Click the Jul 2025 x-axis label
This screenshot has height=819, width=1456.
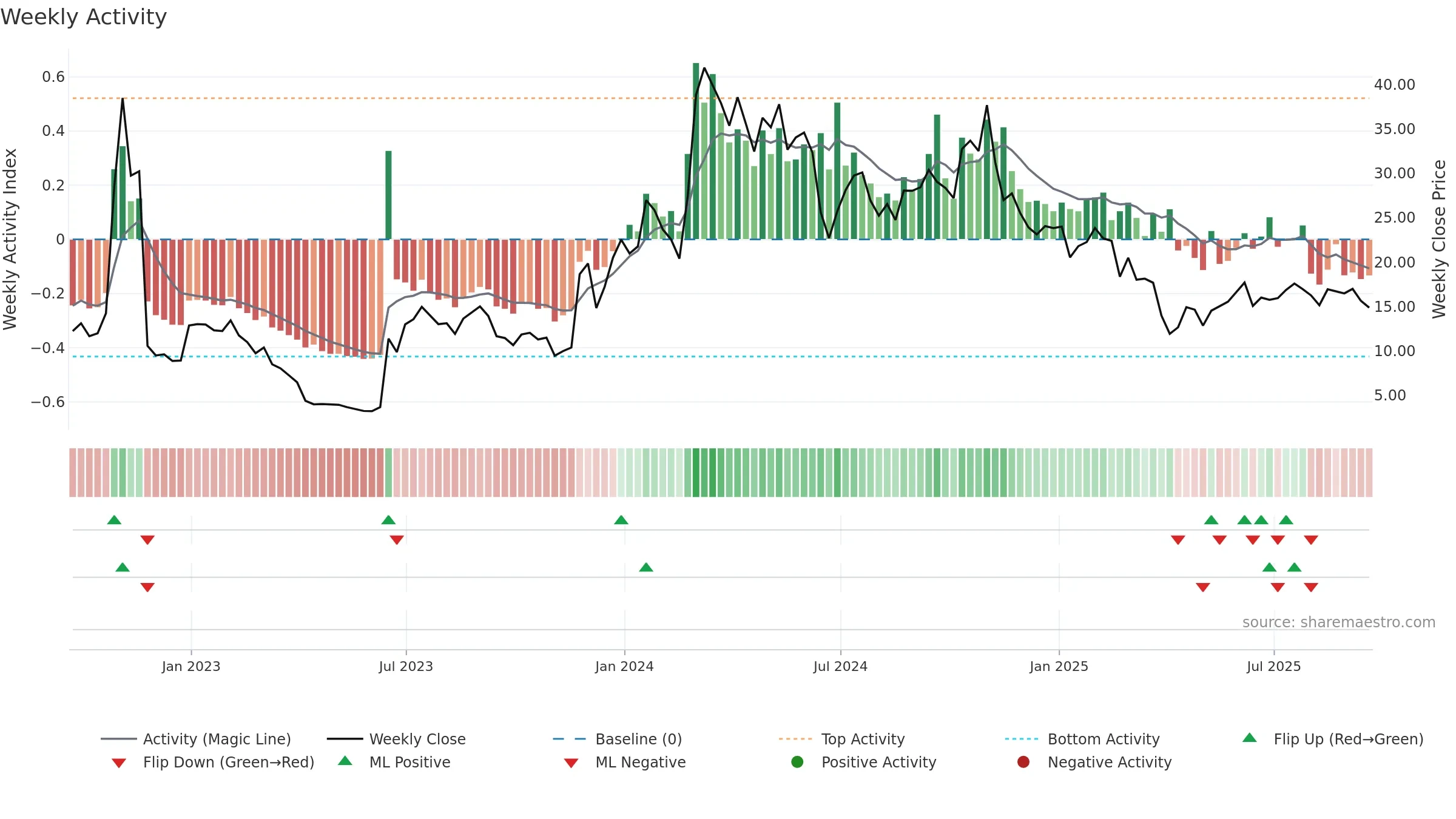[x=1274, y=666]
